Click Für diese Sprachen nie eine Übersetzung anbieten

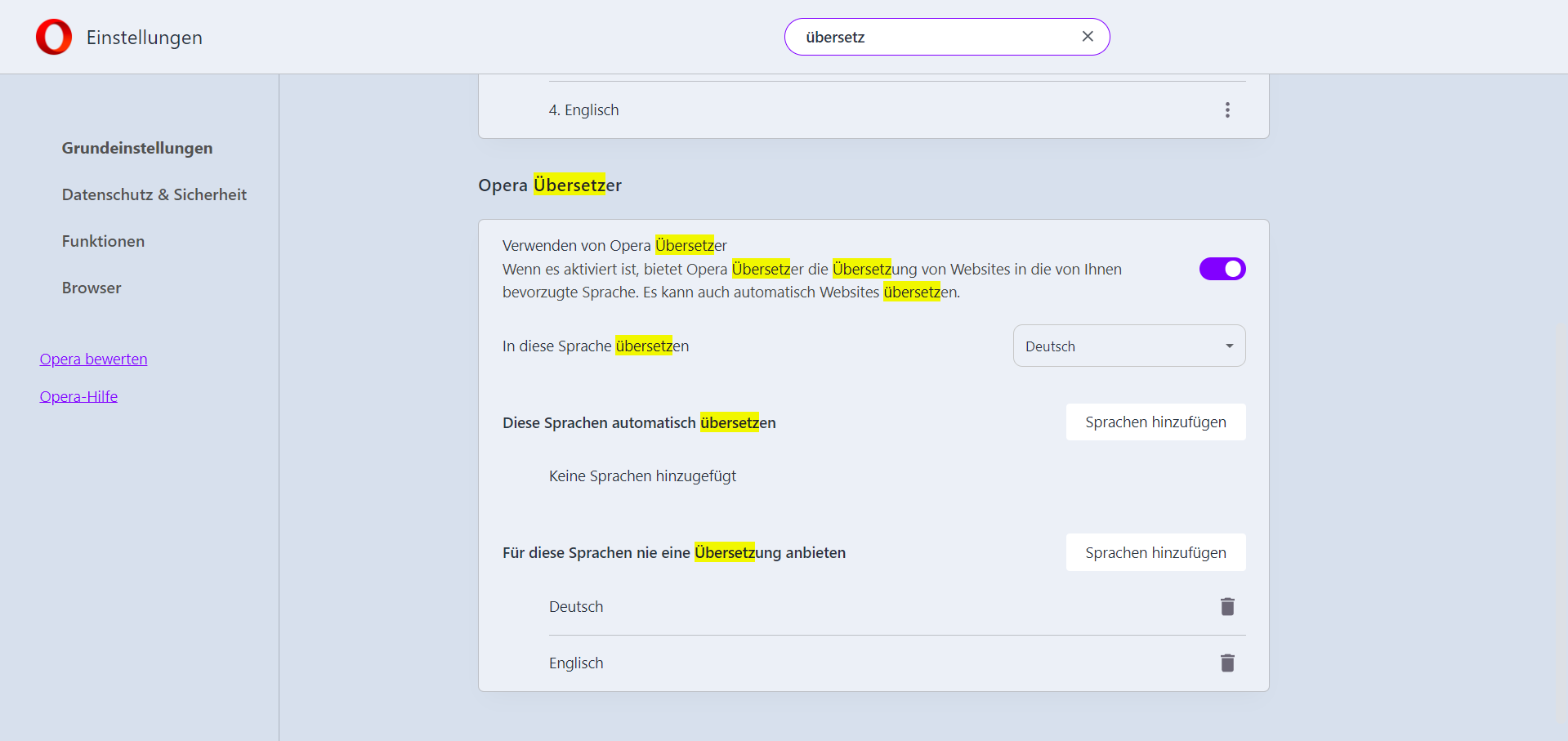674,552
